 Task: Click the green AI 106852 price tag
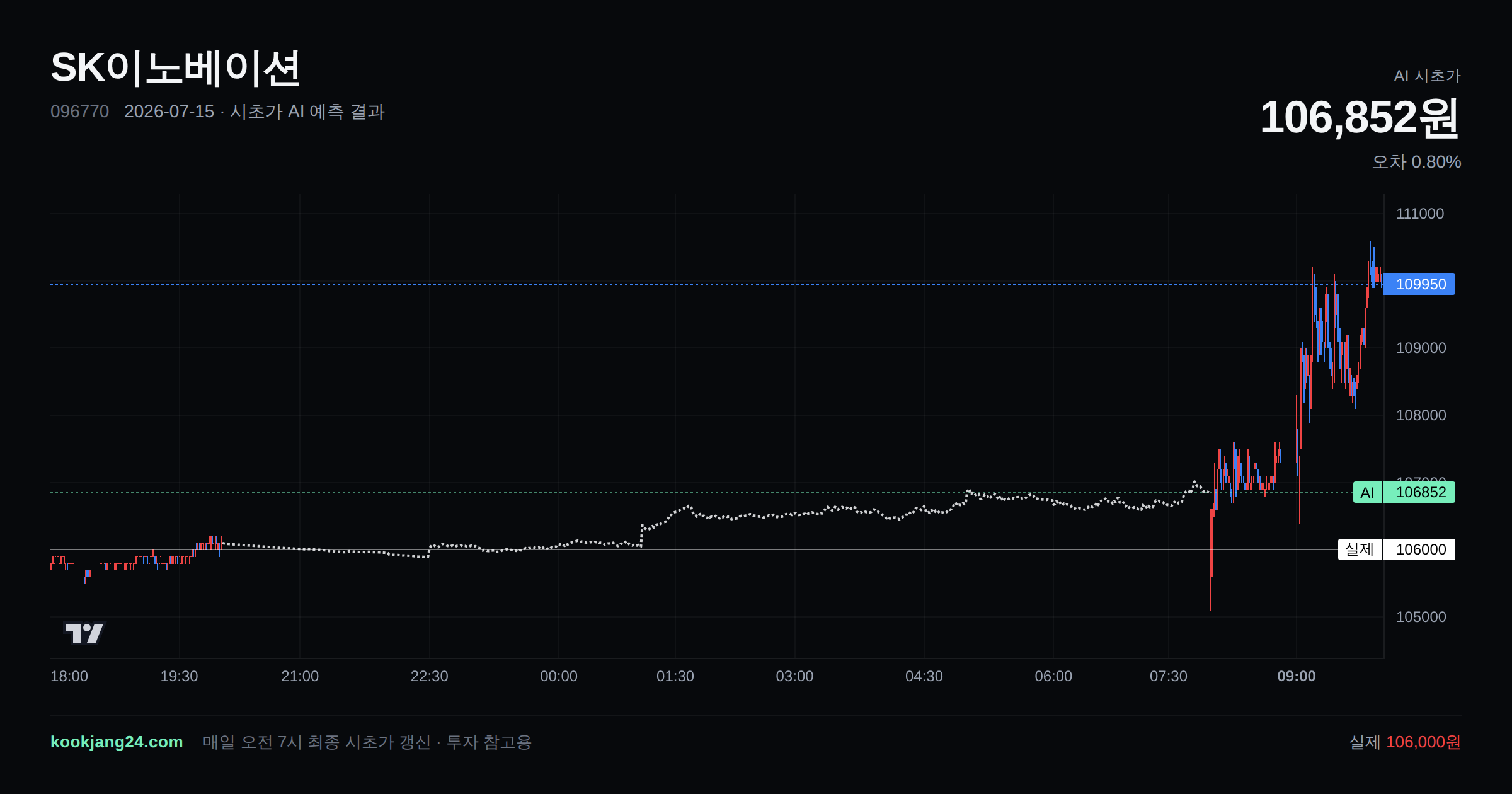tap(1404, 492)
